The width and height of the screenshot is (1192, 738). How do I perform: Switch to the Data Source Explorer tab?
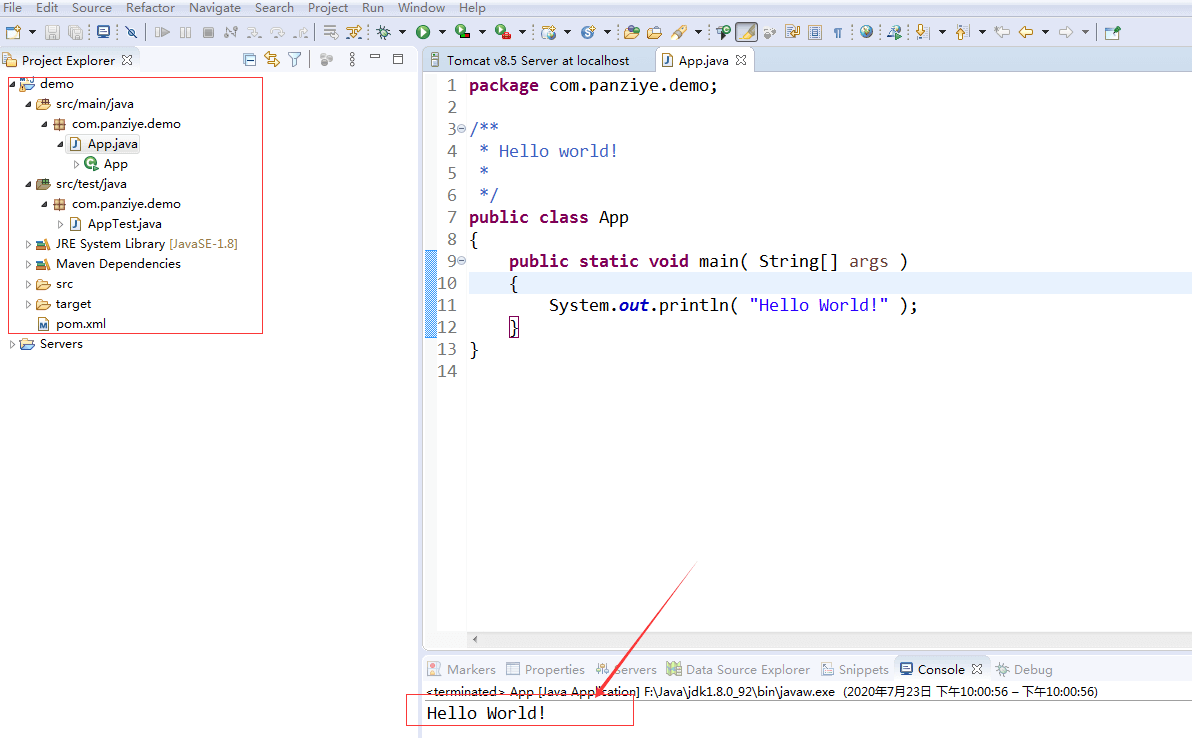point(738,669)
